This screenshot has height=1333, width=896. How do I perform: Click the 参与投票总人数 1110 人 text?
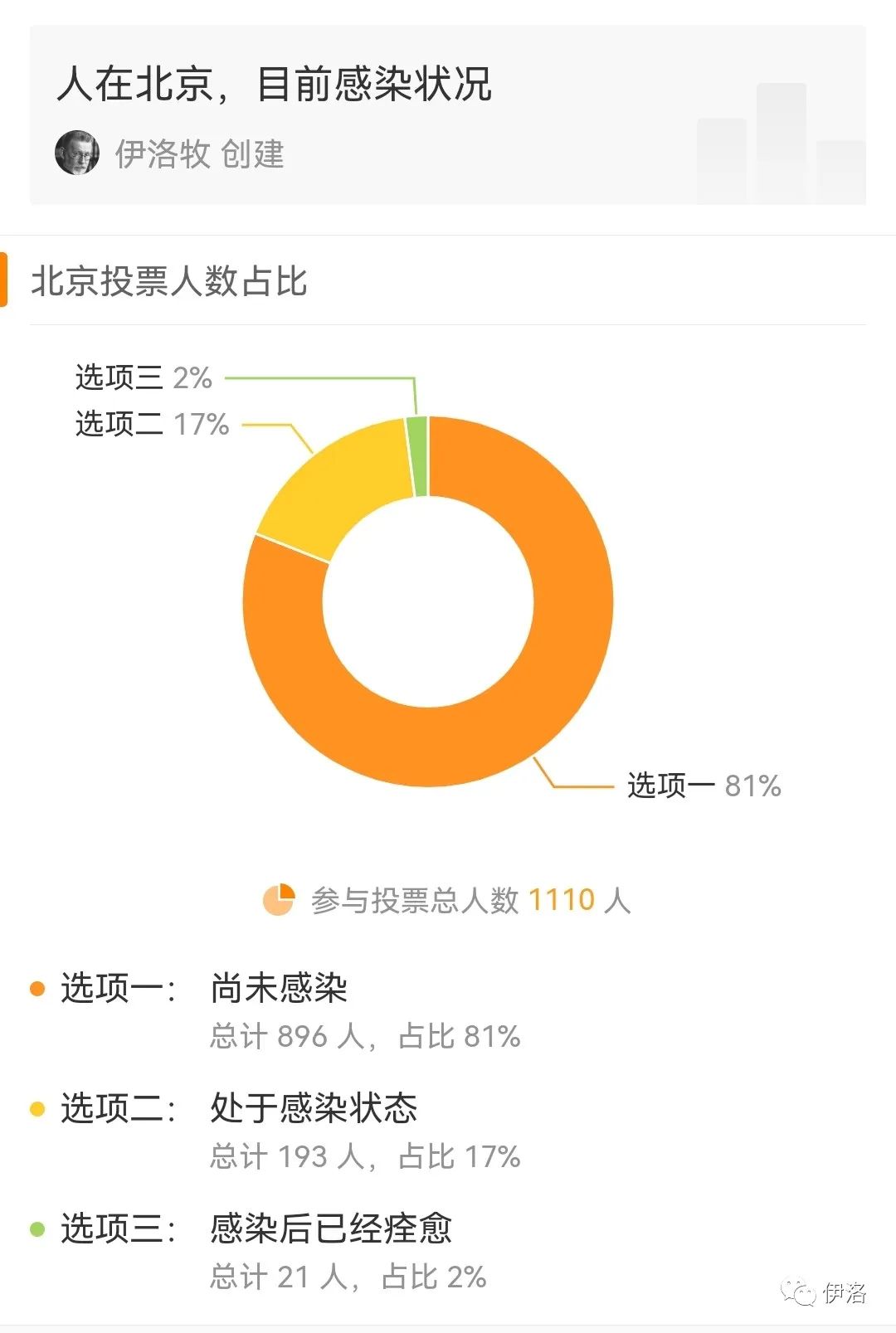click(470, 900)
